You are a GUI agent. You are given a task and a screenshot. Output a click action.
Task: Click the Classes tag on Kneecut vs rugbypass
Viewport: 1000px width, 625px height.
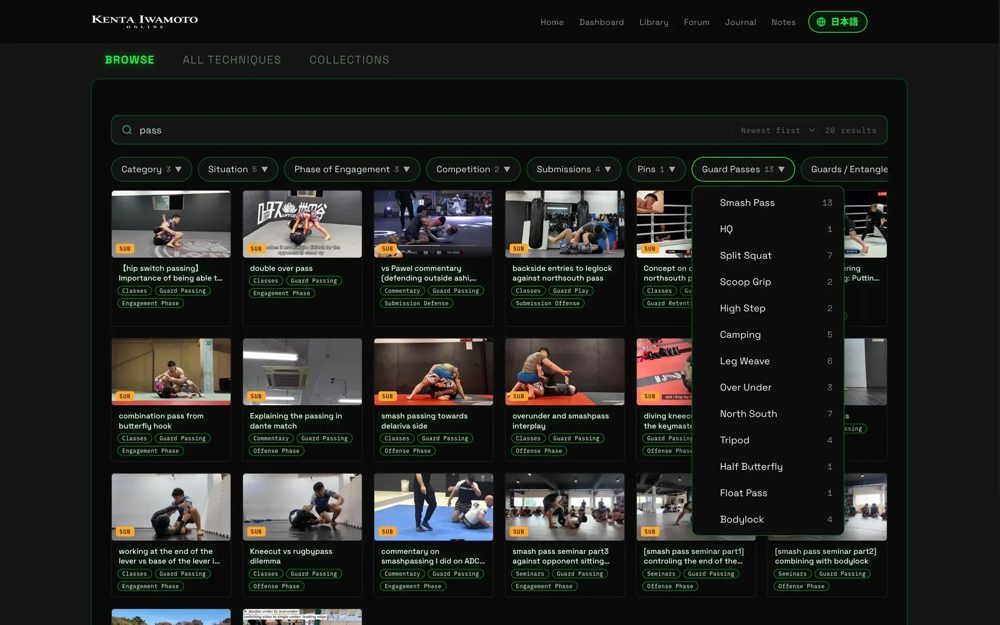[265, 573]
